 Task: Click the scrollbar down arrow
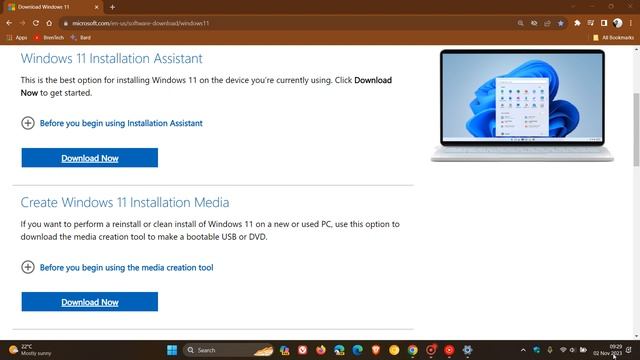coord(636,336)
